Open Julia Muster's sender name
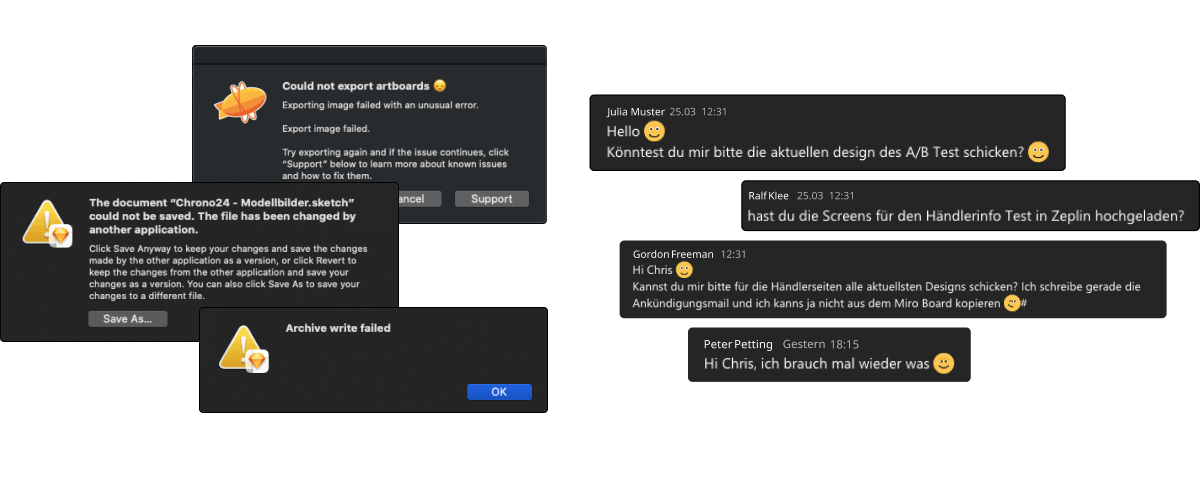 pyautogui.click(x=635, y=111)
